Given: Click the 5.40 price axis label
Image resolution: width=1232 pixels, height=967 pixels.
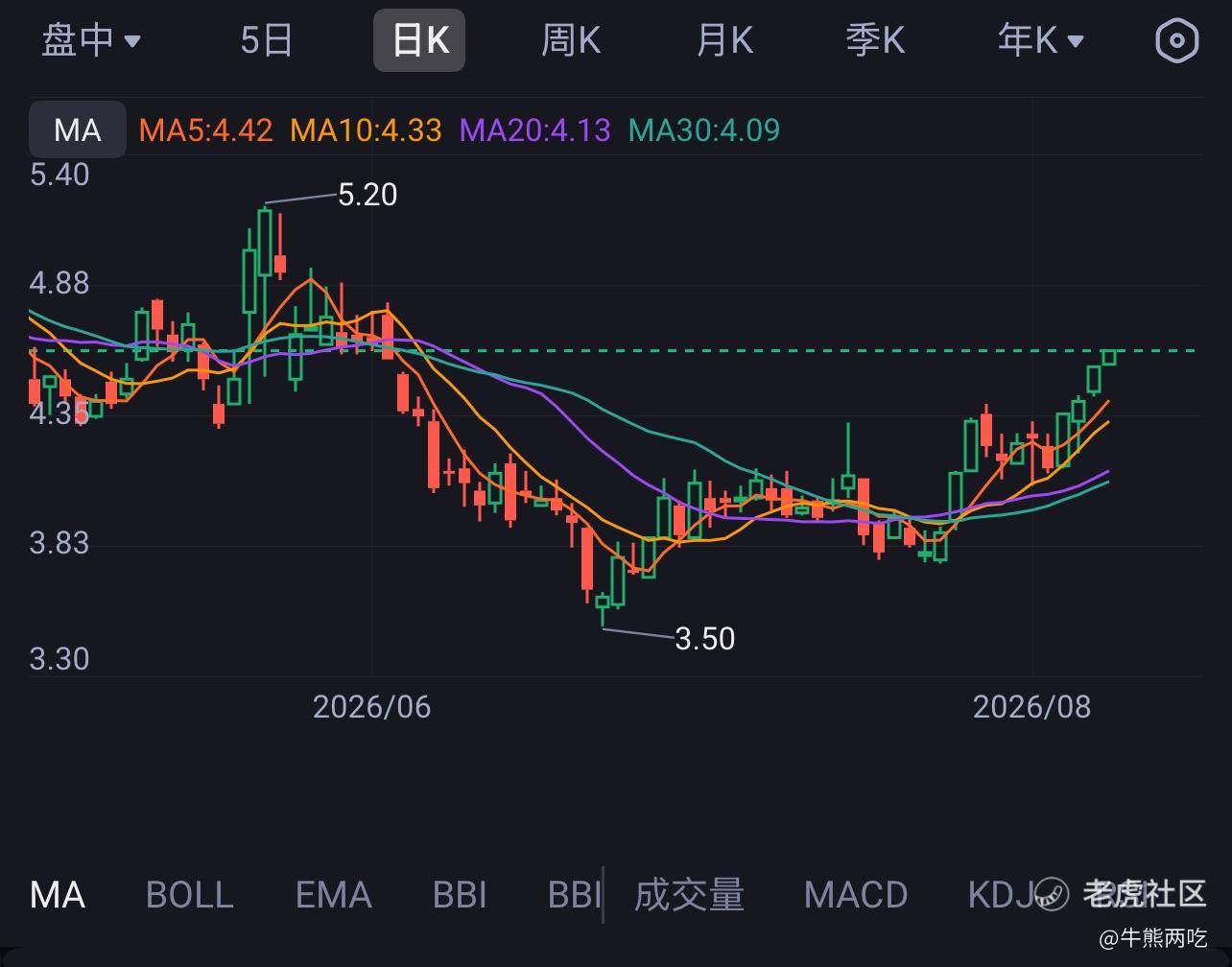Looking at the screenshot, I should coord(59,175).
